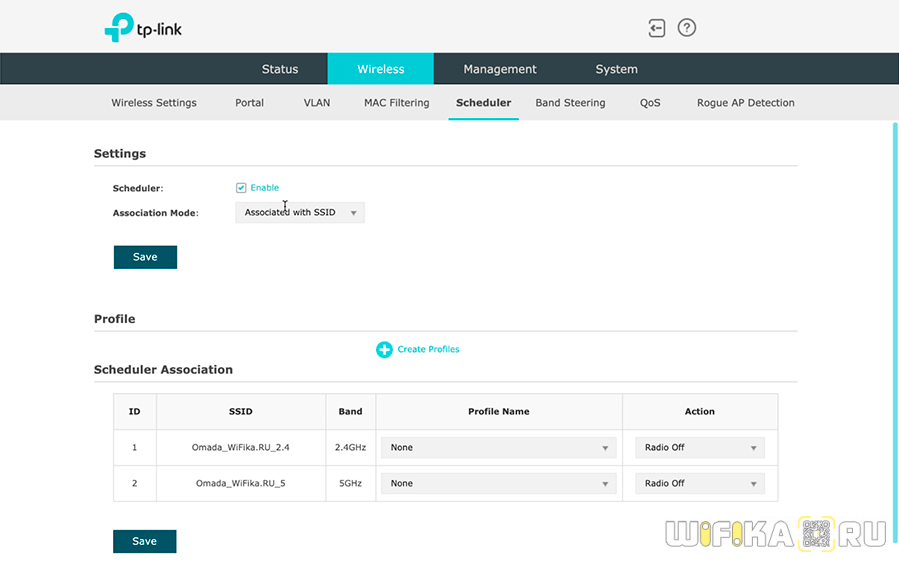Click Save button below Scheduler Association table
Screen dimensions: 899x563
pyautogui.click(x=144, y=541)
